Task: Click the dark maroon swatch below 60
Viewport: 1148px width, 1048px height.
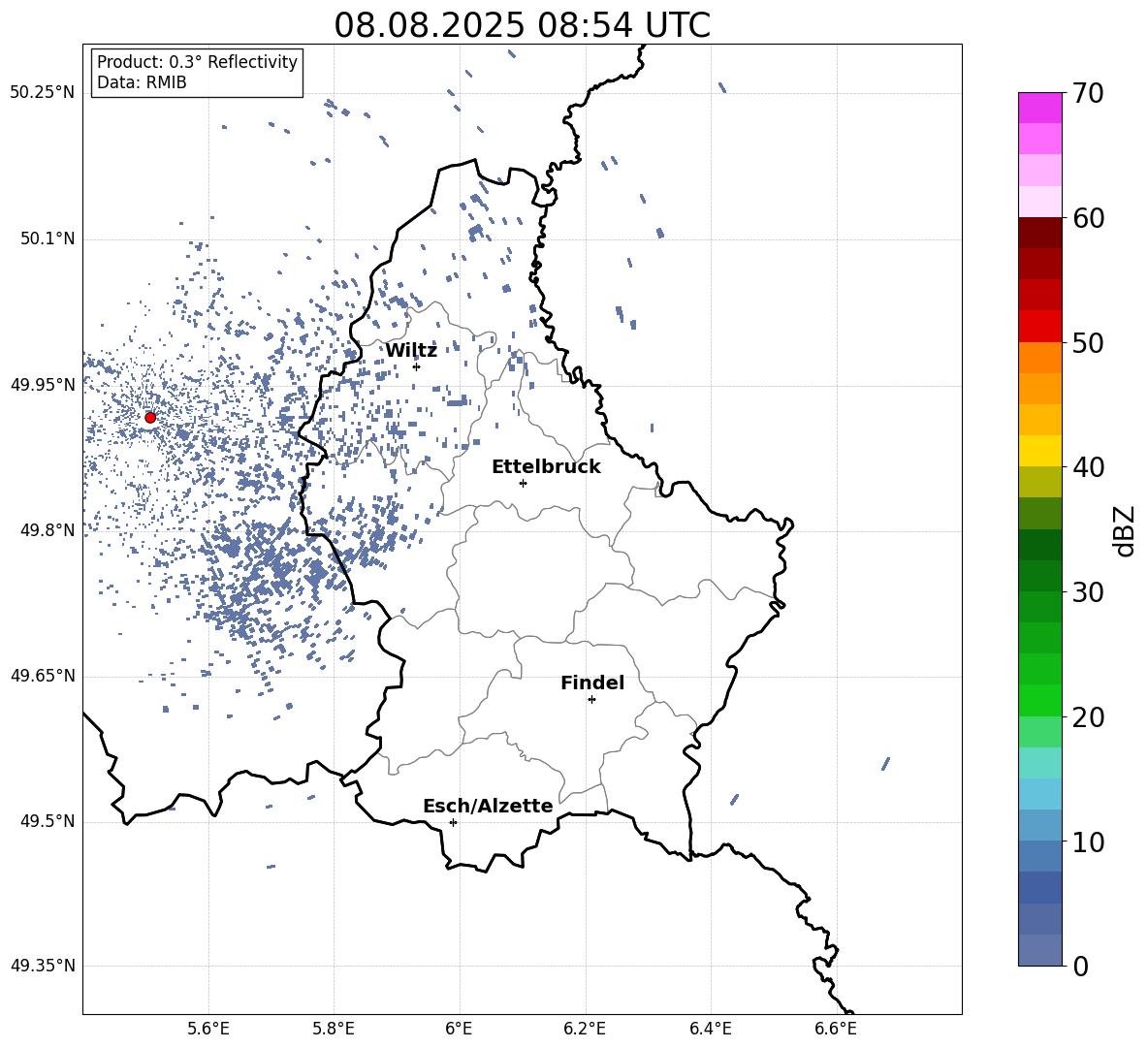Action: coord(1039,233)
